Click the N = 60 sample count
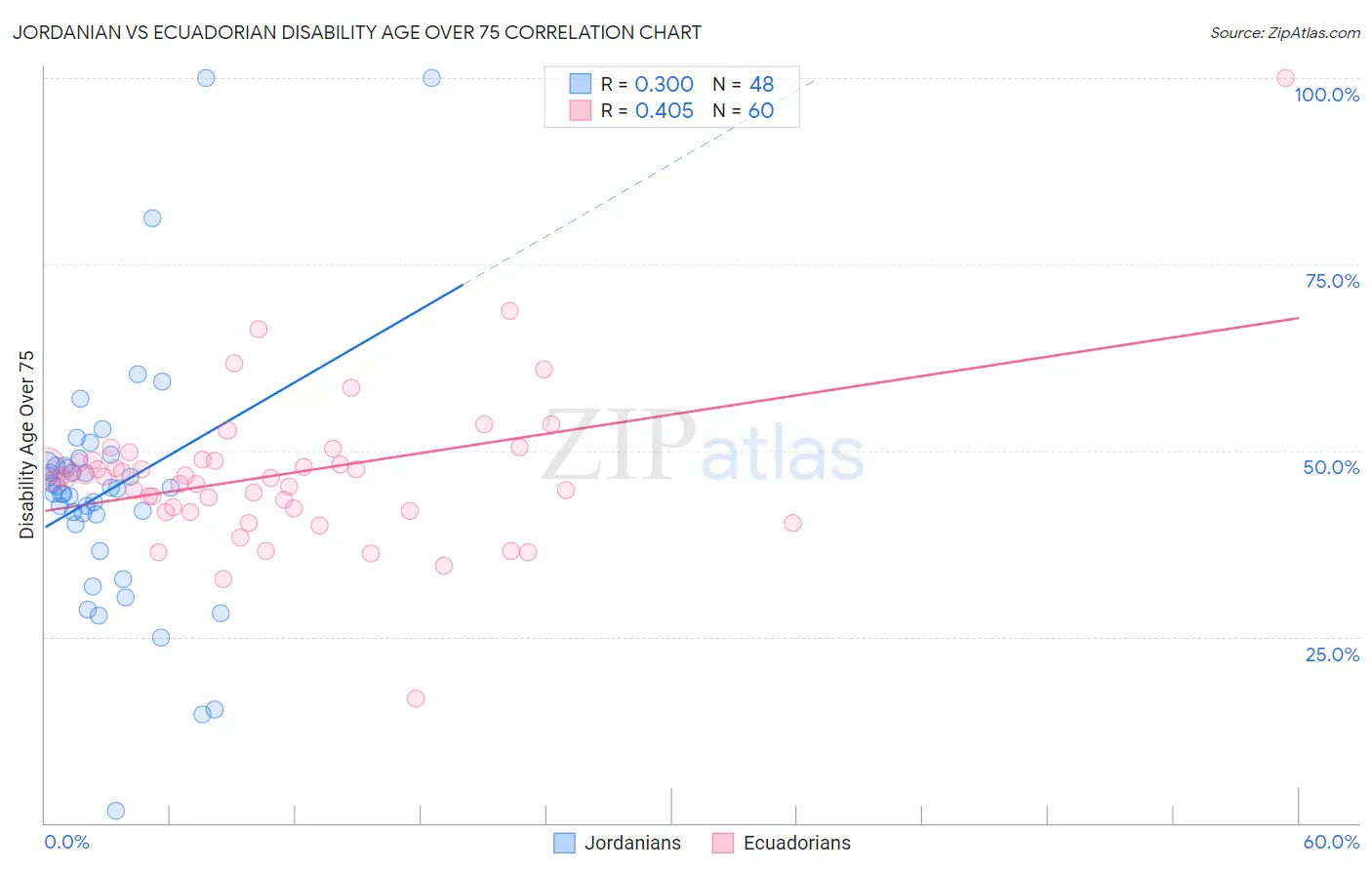Image resolution: width=1372 pixels, height=870 pixels. 744,110
